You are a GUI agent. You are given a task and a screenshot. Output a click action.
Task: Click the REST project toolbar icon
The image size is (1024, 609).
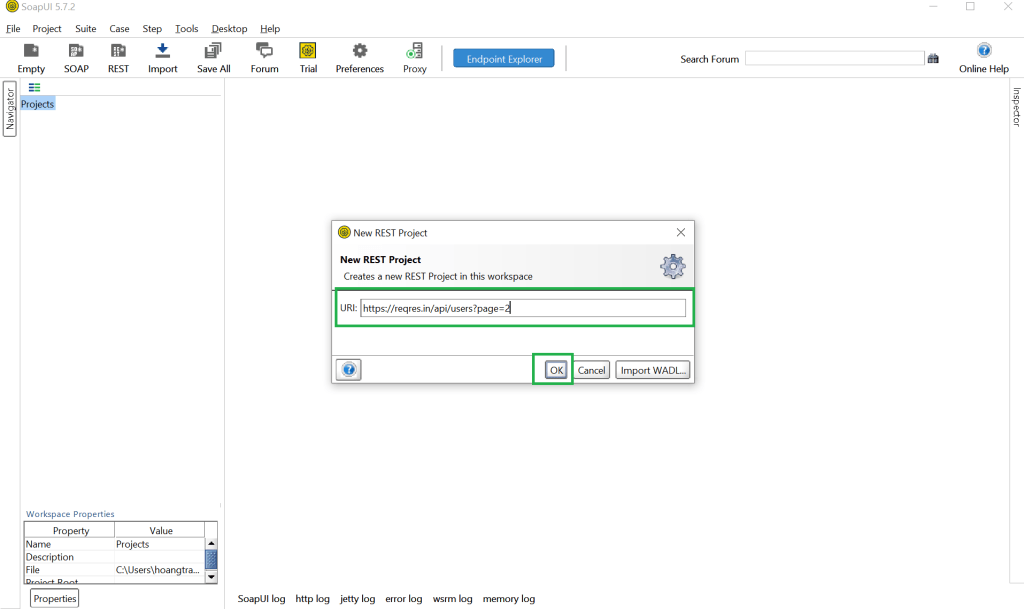click(x=118, y=52)
